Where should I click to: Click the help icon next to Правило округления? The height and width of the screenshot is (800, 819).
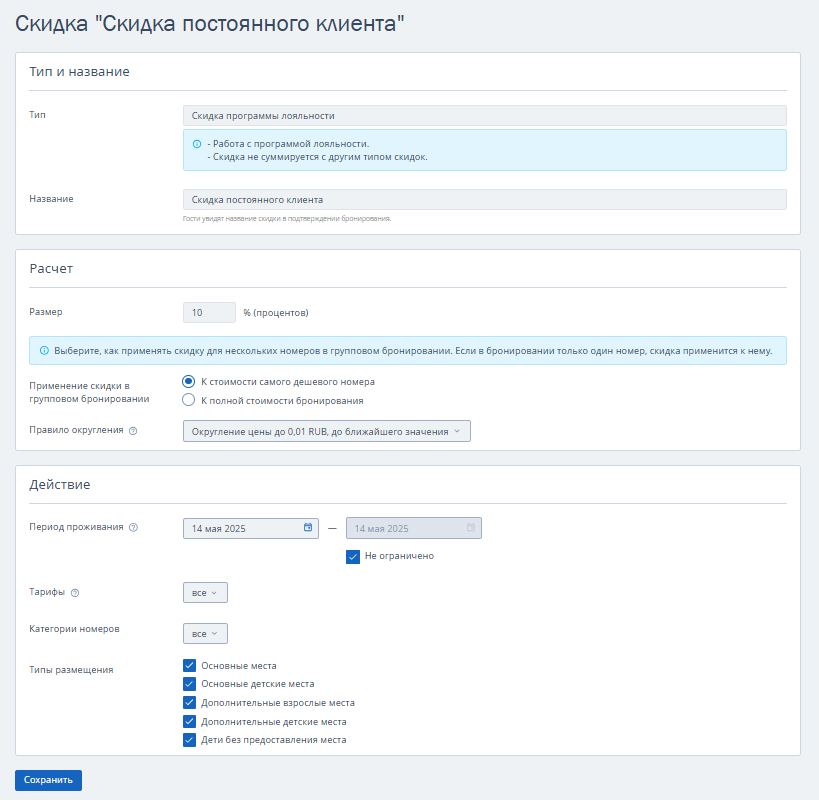(133, 431)
